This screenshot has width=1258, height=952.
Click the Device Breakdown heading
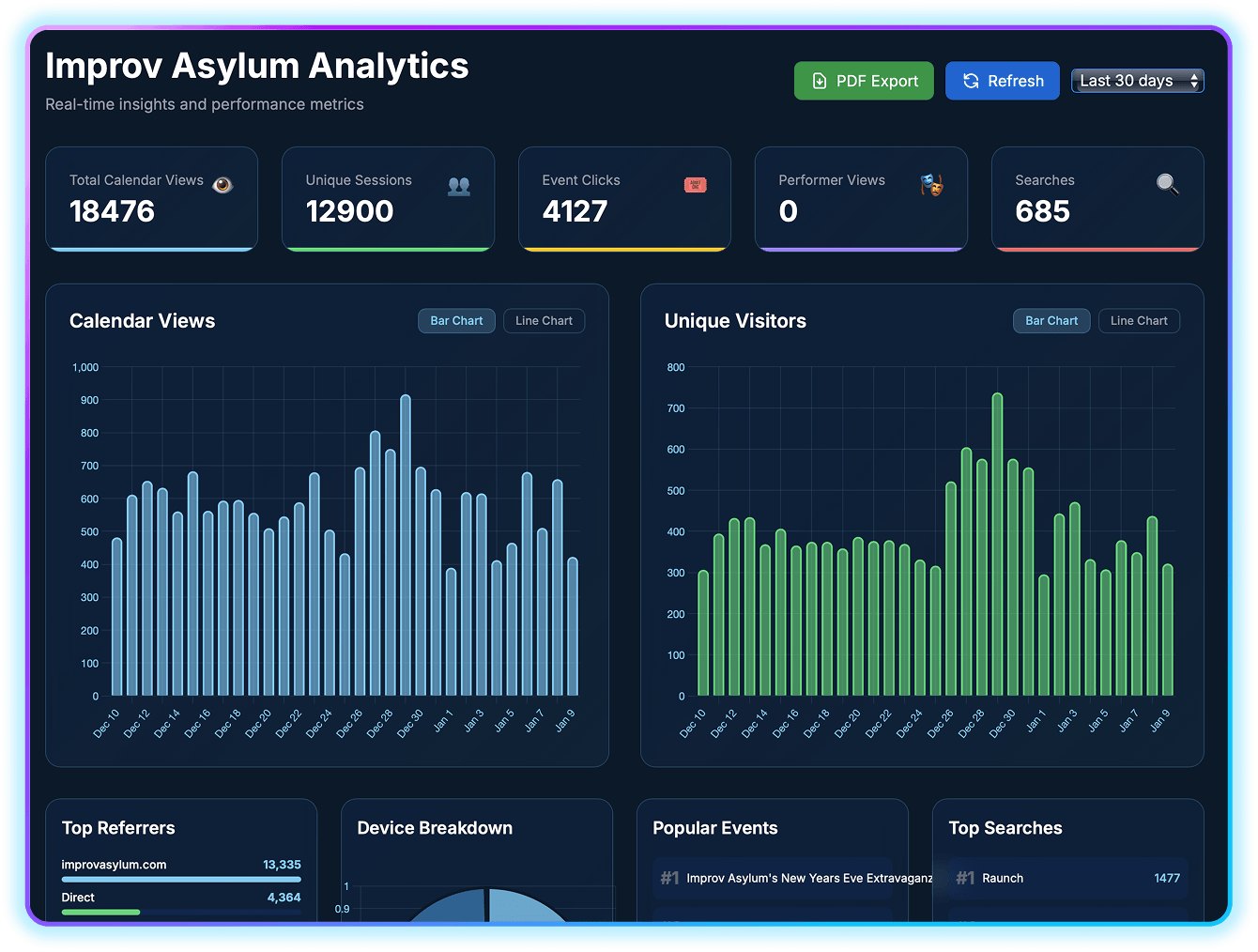435,828
